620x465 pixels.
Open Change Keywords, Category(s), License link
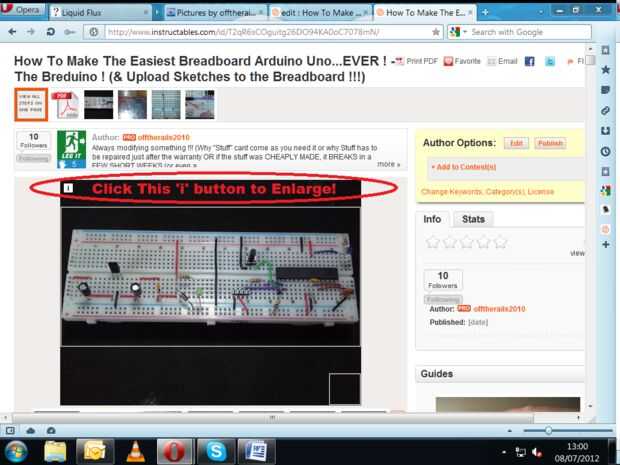[488, 192]
